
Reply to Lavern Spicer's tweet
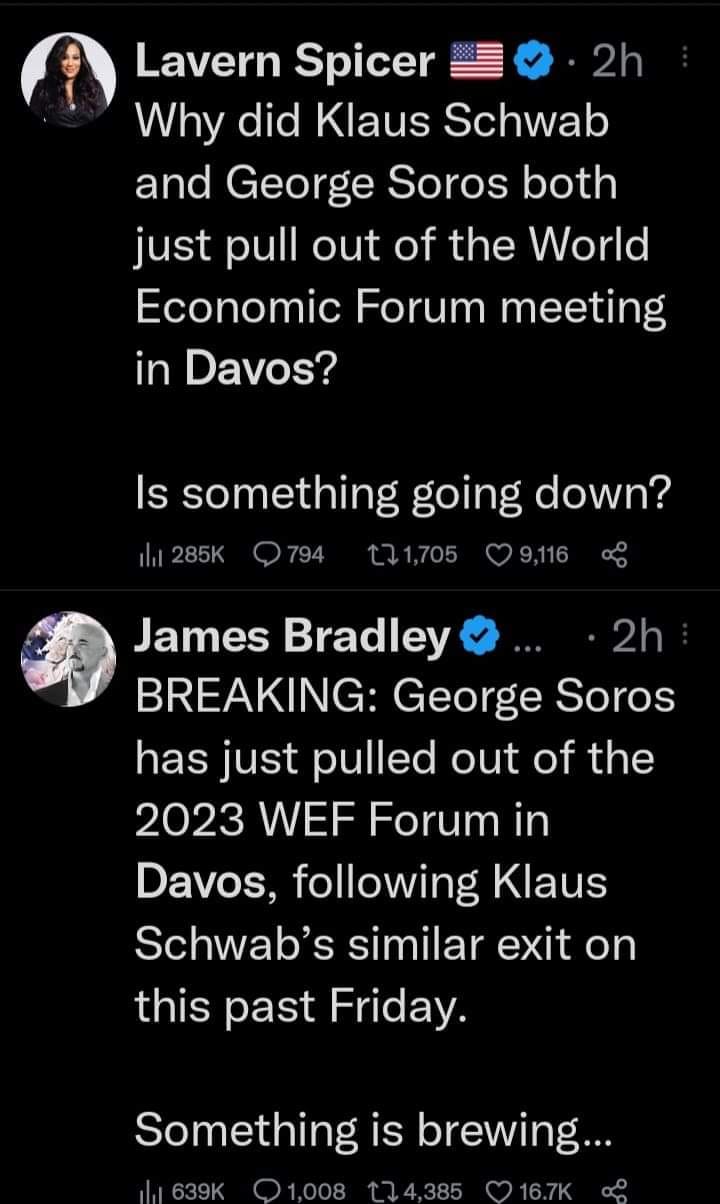coord(268,553)
